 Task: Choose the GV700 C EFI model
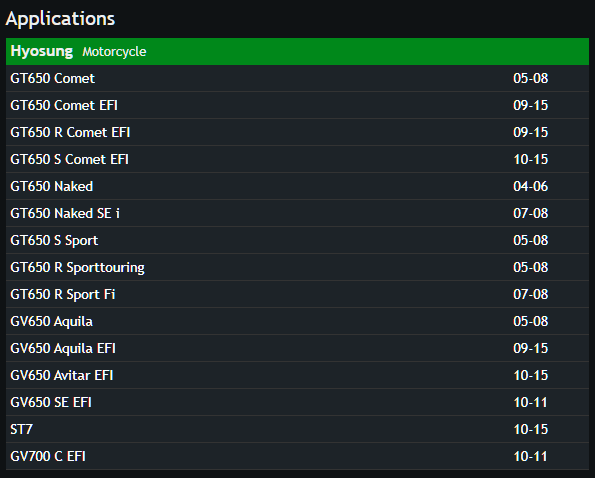click(297, 456)
